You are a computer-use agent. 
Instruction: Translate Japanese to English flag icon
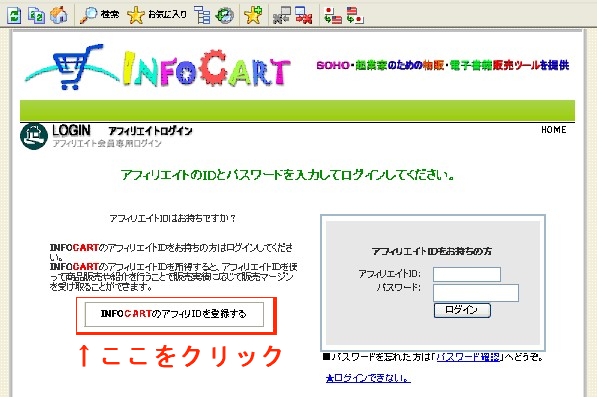click(332, 15)
